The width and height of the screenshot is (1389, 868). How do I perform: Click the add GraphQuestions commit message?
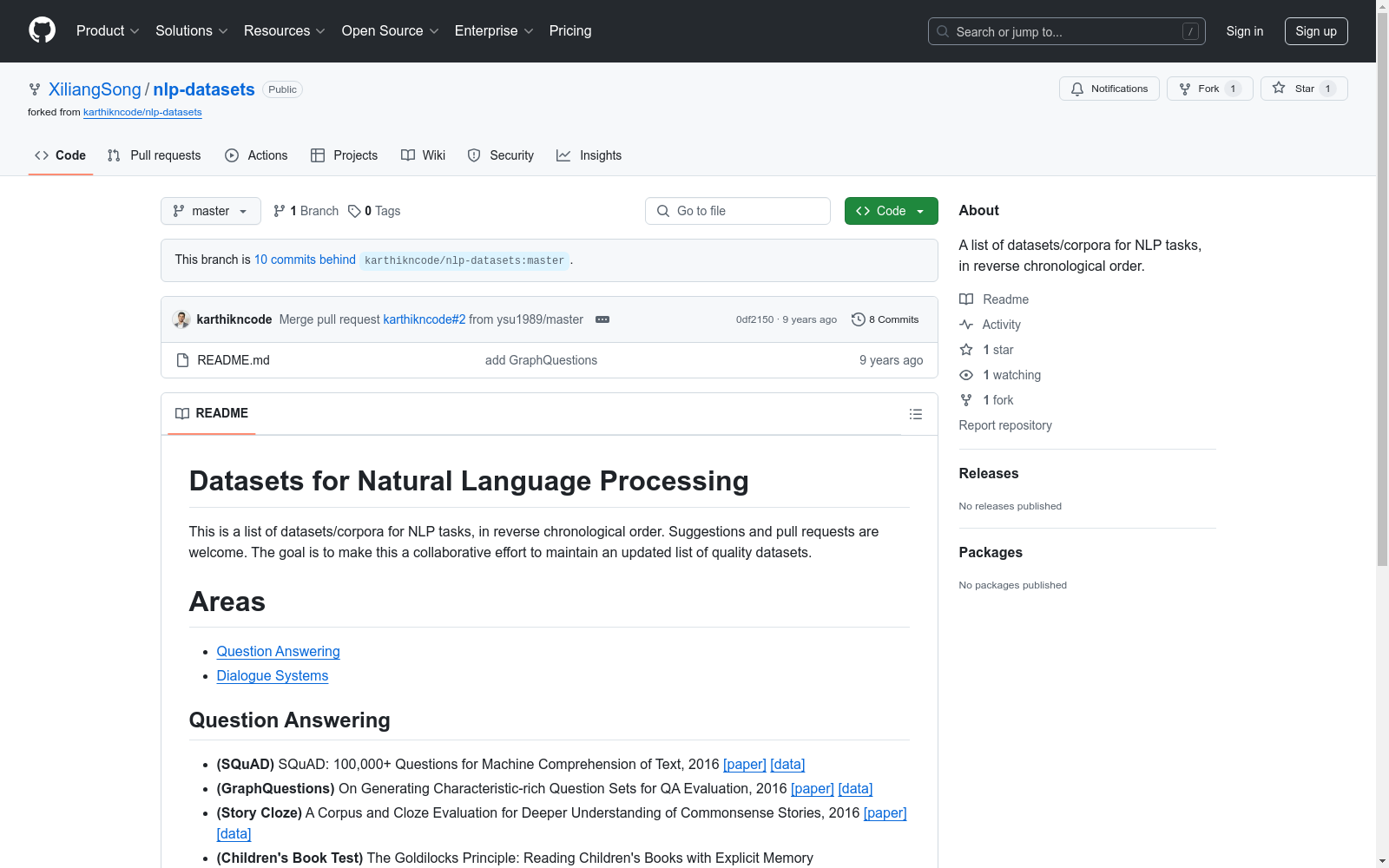pyautogui.click(x=541, y=360)
